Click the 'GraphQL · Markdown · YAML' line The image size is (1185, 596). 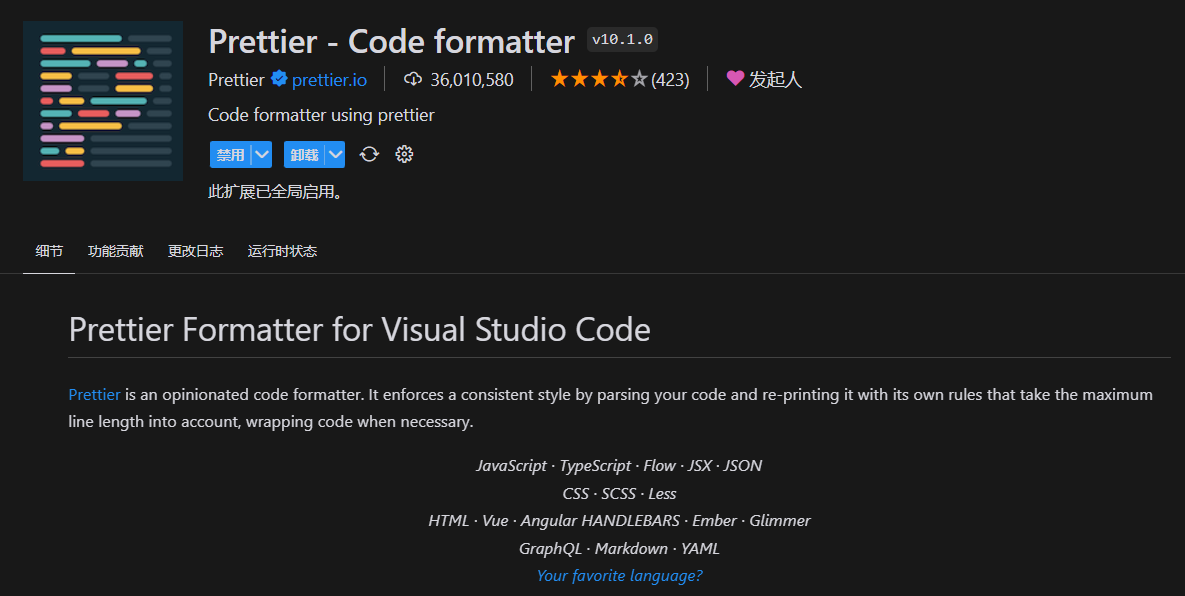620,548
